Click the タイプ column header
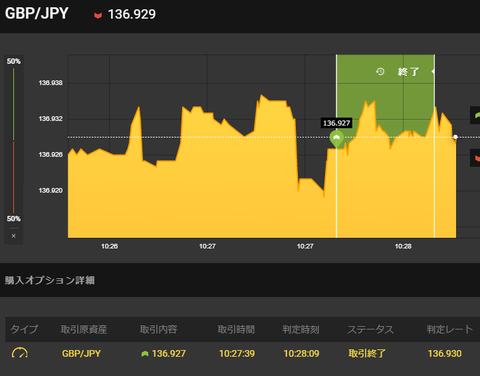 click(24, 329)
